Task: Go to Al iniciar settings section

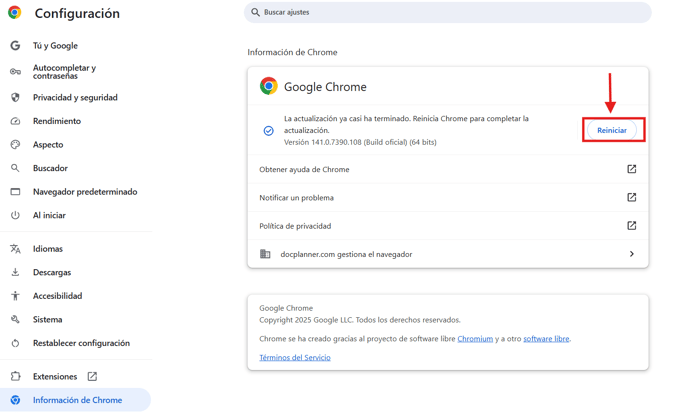Action: (x=49, y=215)
